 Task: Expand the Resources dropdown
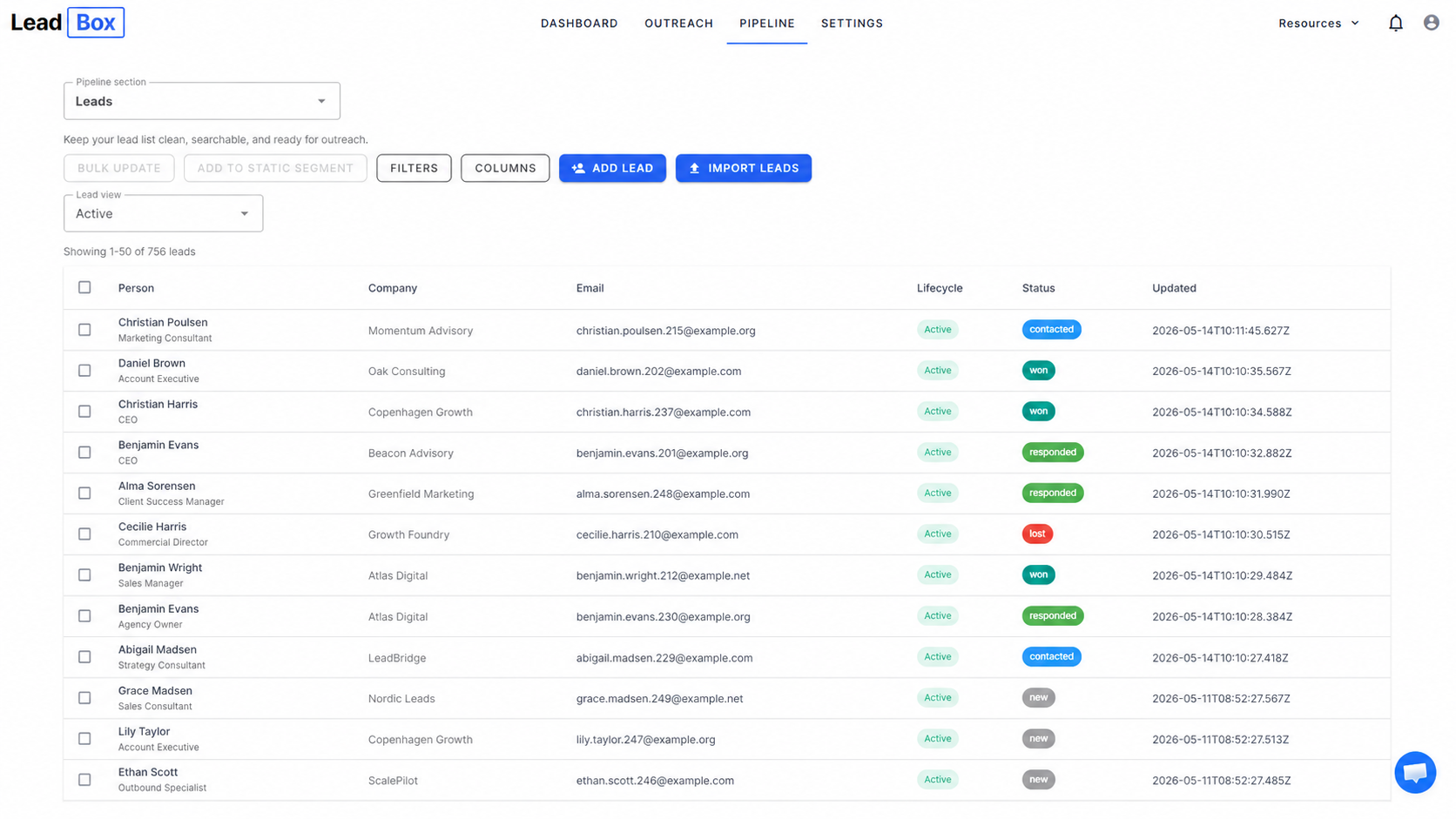click(x=1318, y=23)
